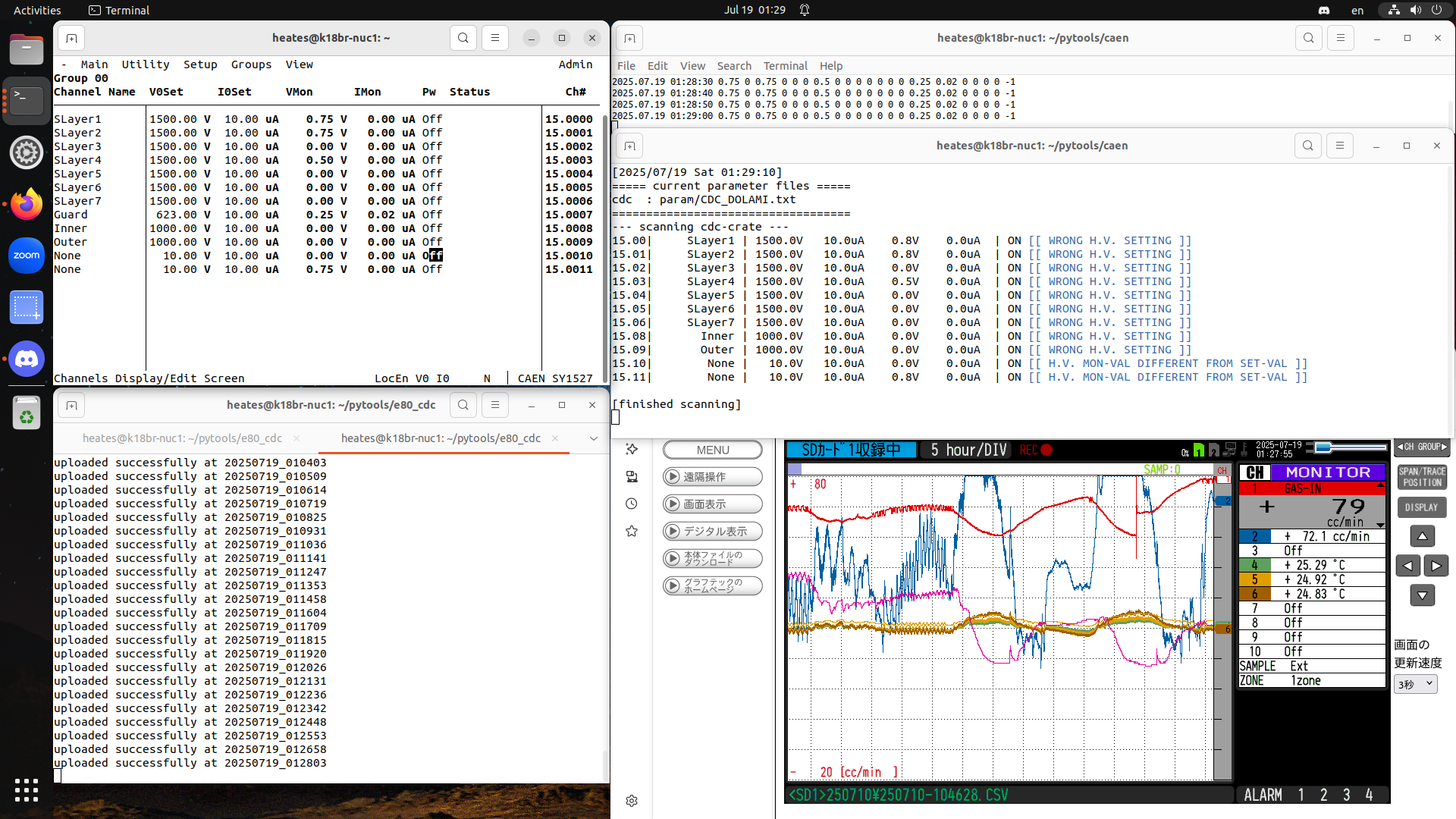The width and height of the screenshot is (1456, 819).
Task: Launch Discord from the dock
Action: 27,359
